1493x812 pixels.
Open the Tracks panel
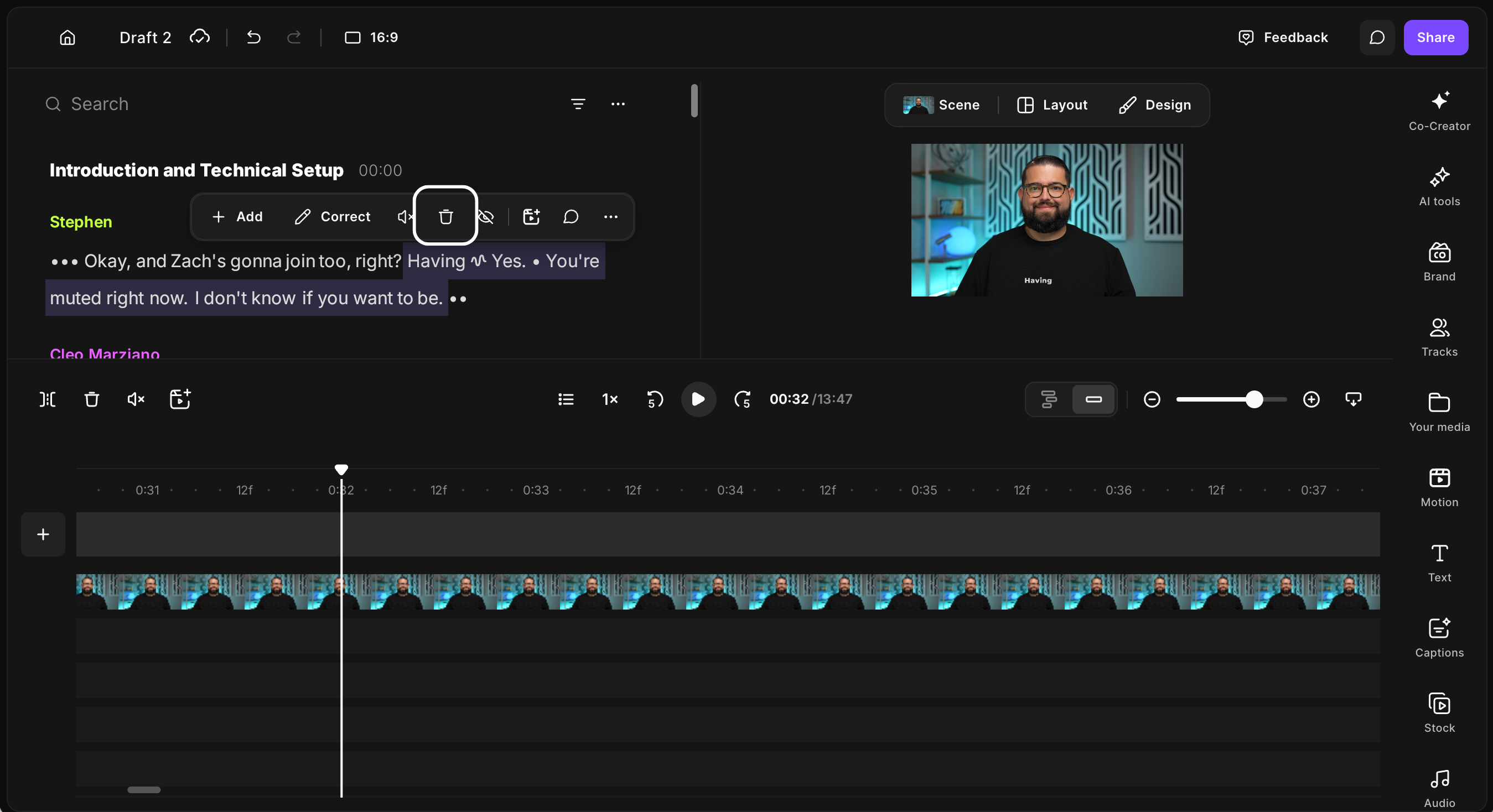(x=1439, y=337)
